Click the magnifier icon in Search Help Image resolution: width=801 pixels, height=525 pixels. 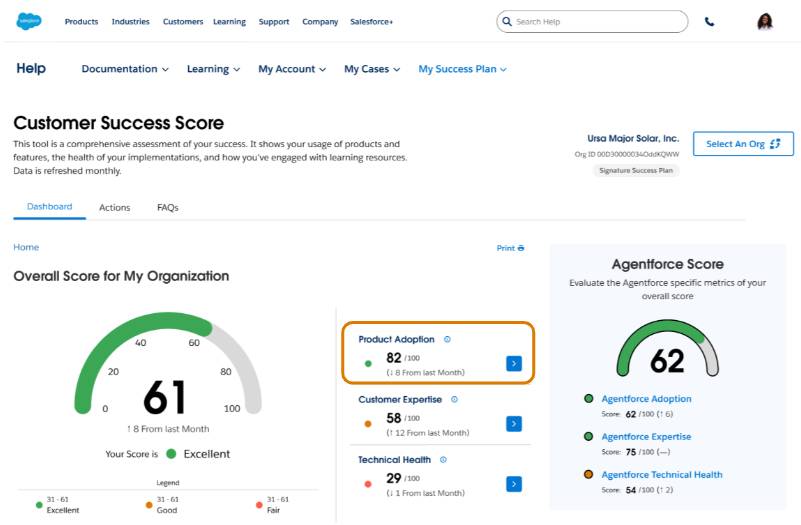[x=507, y=21]
